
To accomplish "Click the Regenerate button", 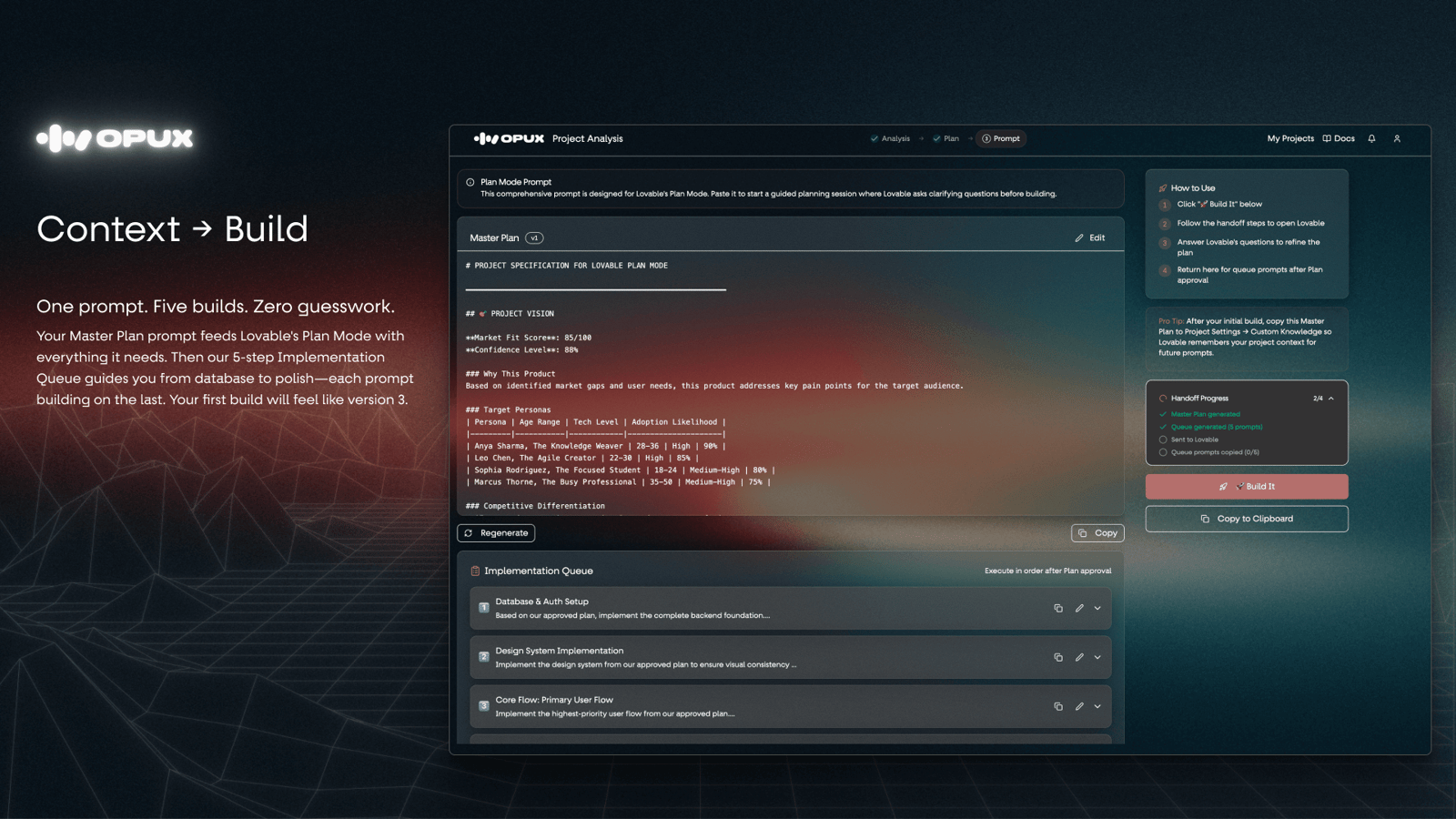I will pos(496,533).
